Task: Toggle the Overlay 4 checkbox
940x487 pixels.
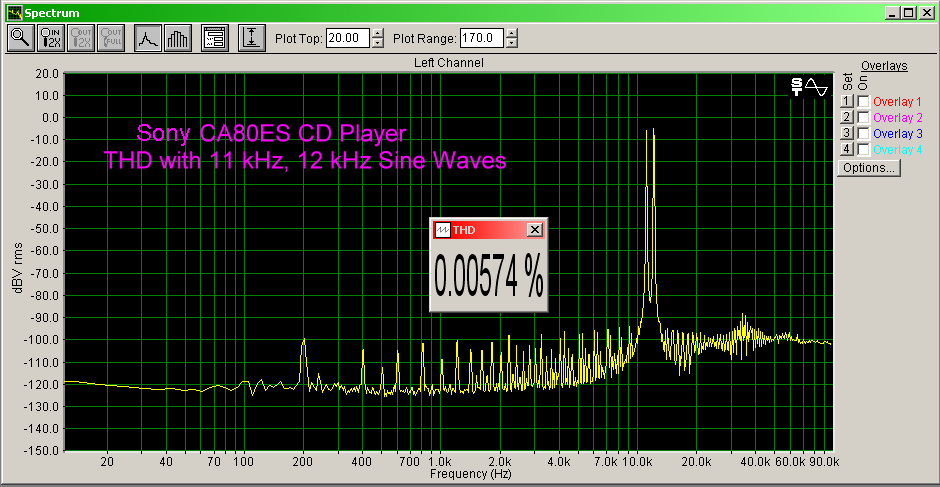Action: pos(863,150)
